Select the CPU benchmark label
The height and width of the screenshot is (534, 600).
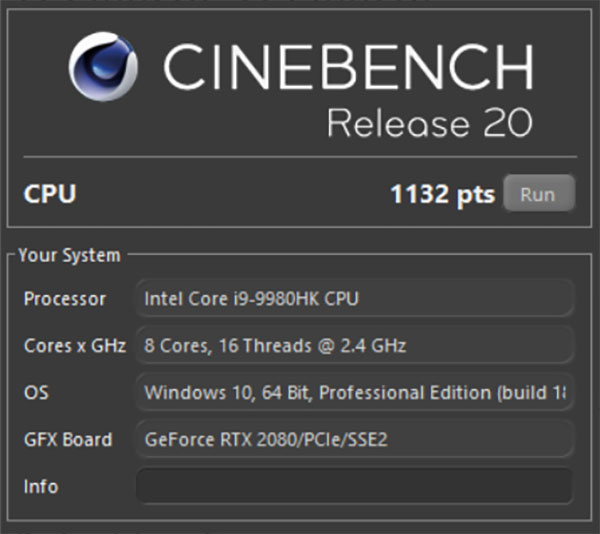(50, 193)
